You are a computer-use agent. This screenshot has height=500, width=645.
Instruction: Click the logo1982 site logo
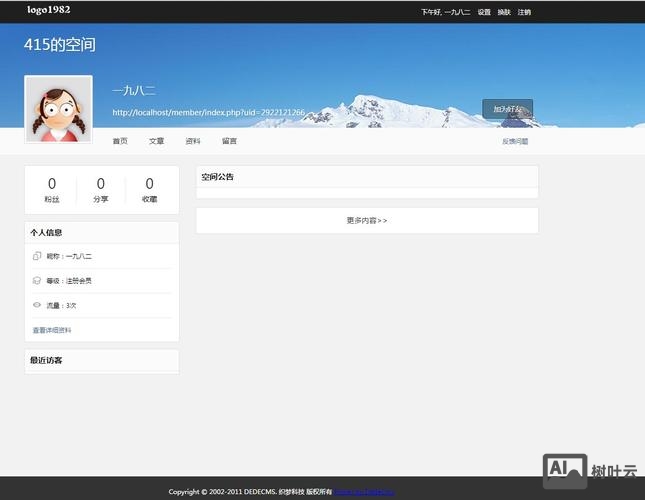[x=49, y=10]
